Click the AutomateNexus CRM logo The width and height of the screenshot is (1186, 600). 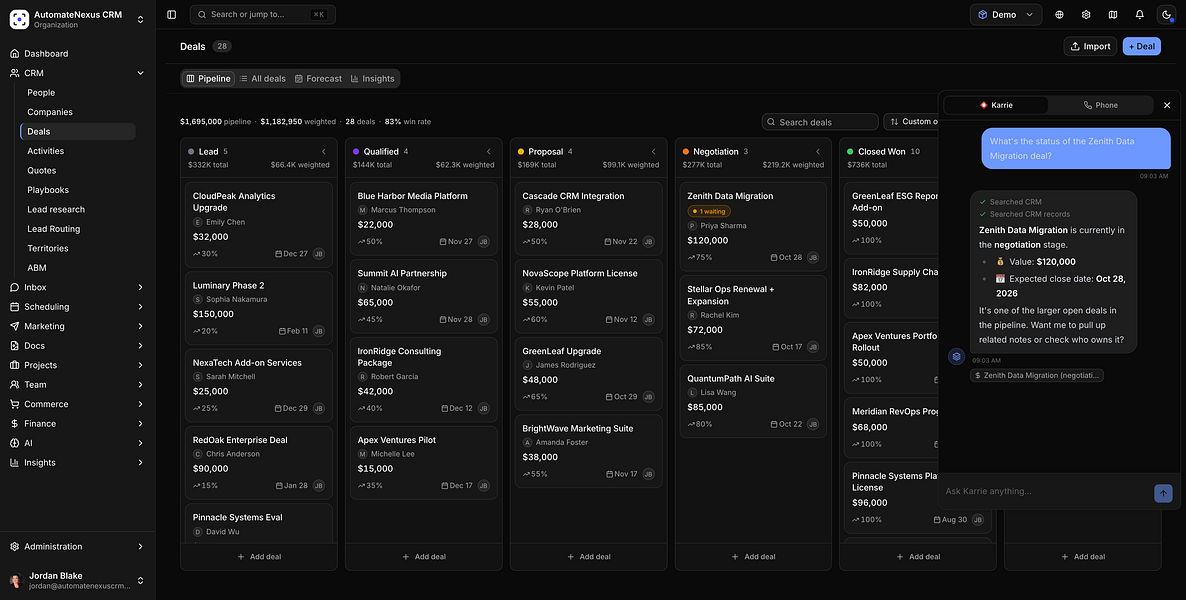[20, 19]
